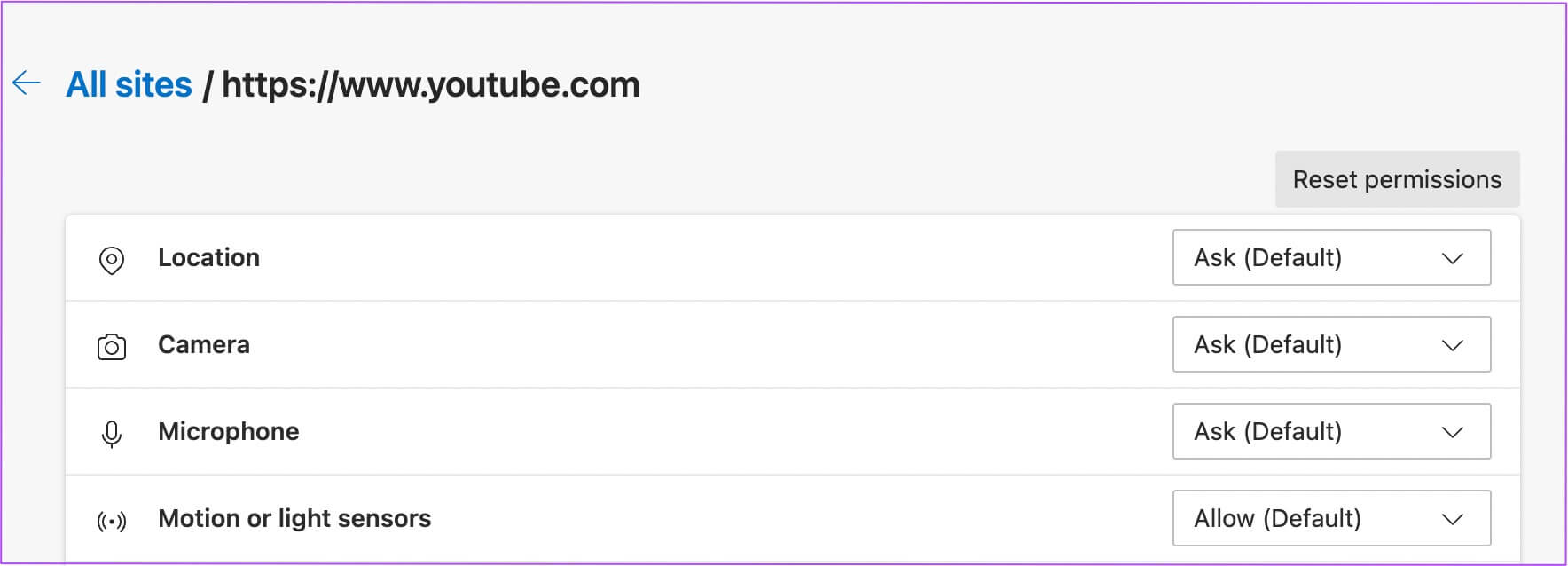Go back using the left arrow
The width and height of the screenshot is (1568, 566).
coord(27,83)
